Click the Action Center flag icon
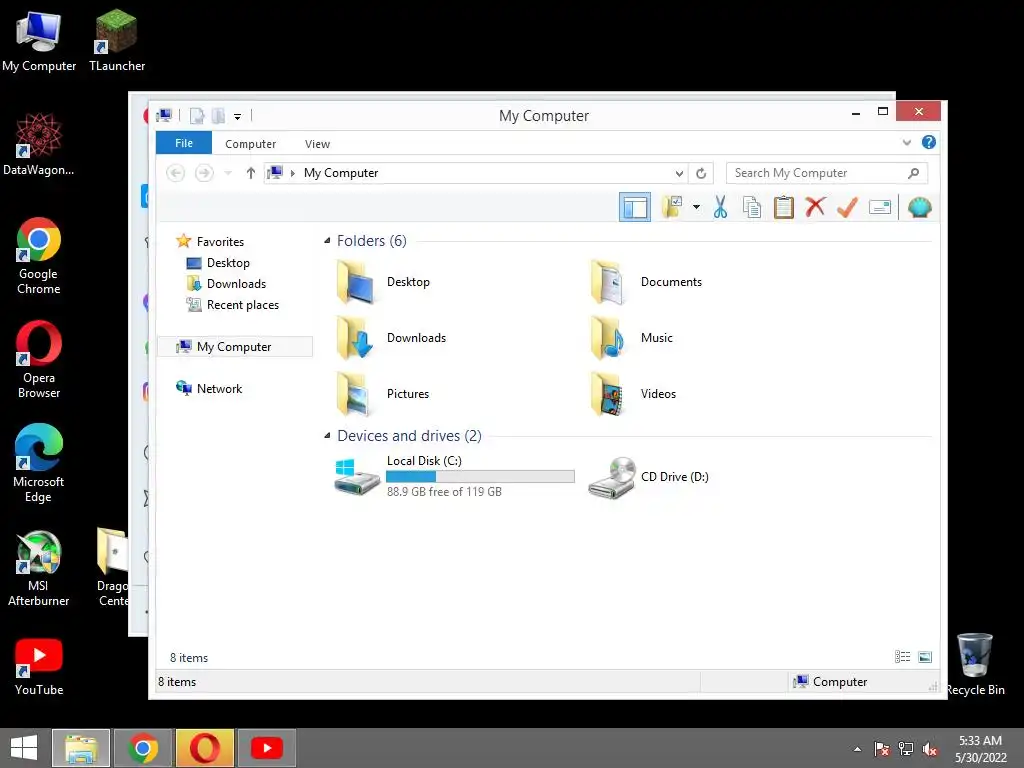The height and width of the screenshot is (768, 1024). pos(882,749)
